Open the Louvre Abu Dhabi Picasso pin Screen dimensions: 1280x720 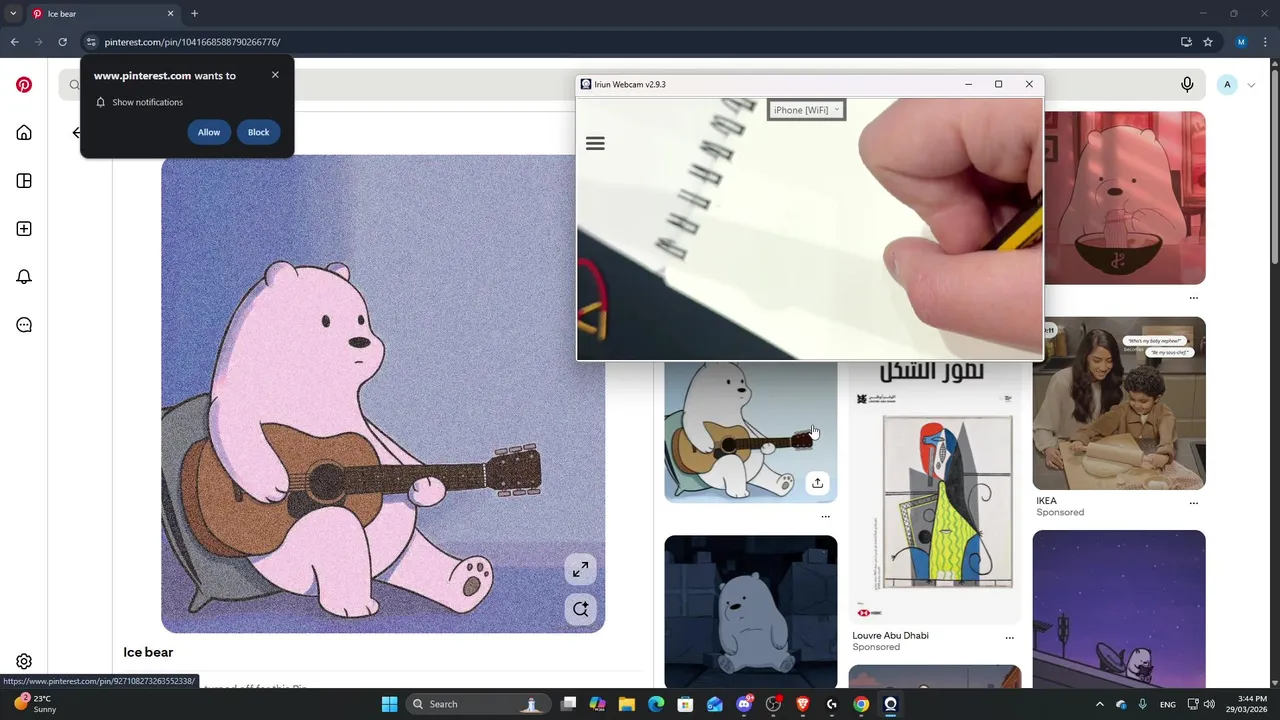pyautogui.click(x=935, y=492)
